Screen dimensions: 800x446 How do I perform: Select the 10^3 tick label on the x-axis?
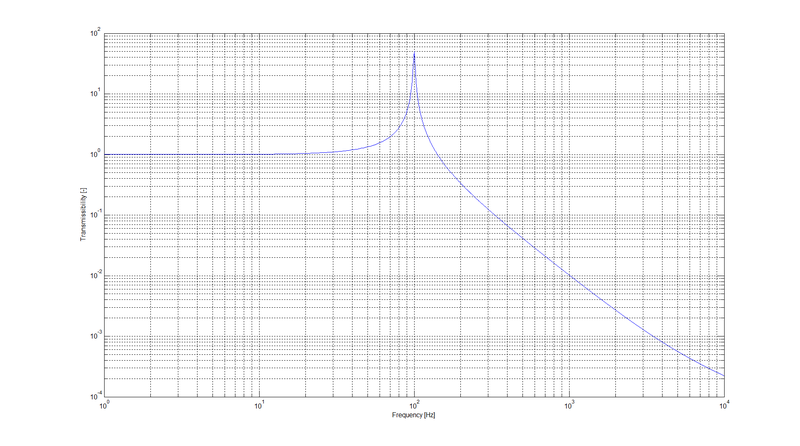tap(569, 404)
